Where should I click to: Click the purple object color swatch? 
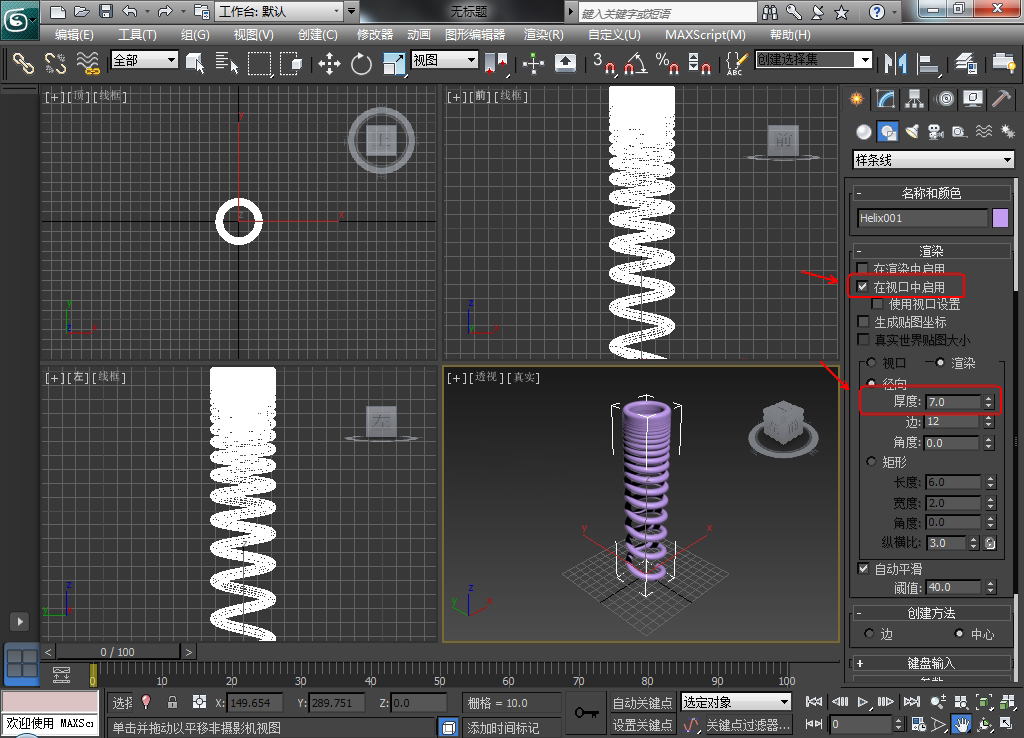tap(1000, 218)
